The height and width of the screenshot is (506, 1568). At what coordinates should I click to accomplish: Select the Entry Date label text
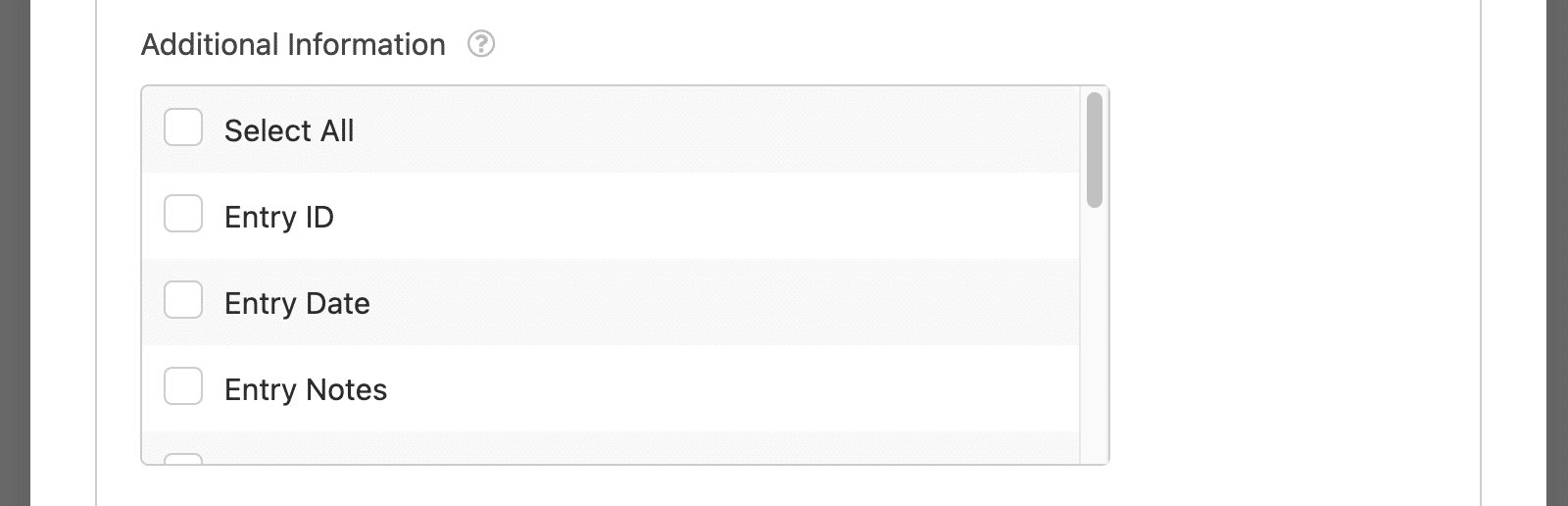[297, 303]
